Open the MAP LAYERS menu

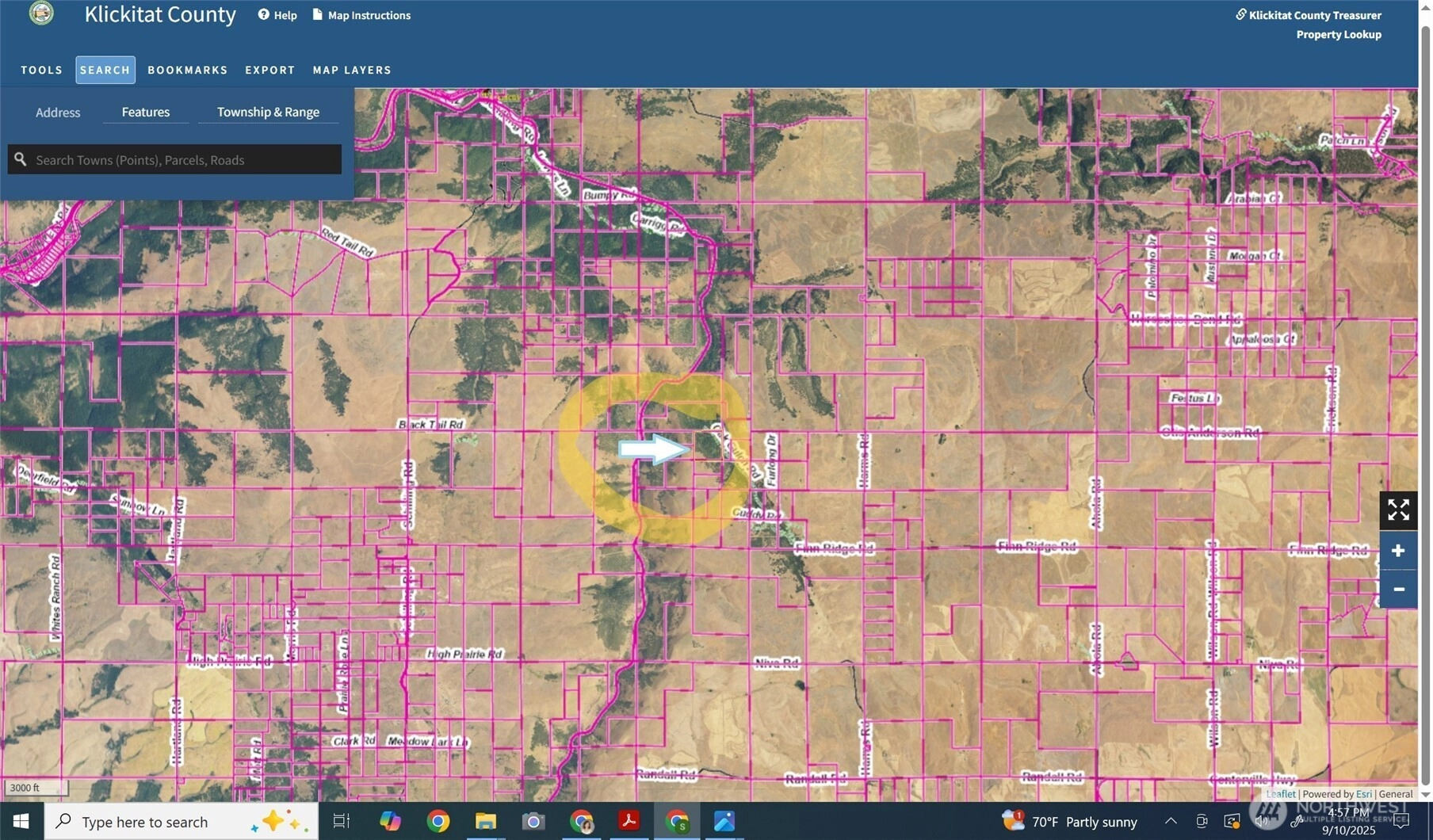pyautogui.click(x=352, y=70)
